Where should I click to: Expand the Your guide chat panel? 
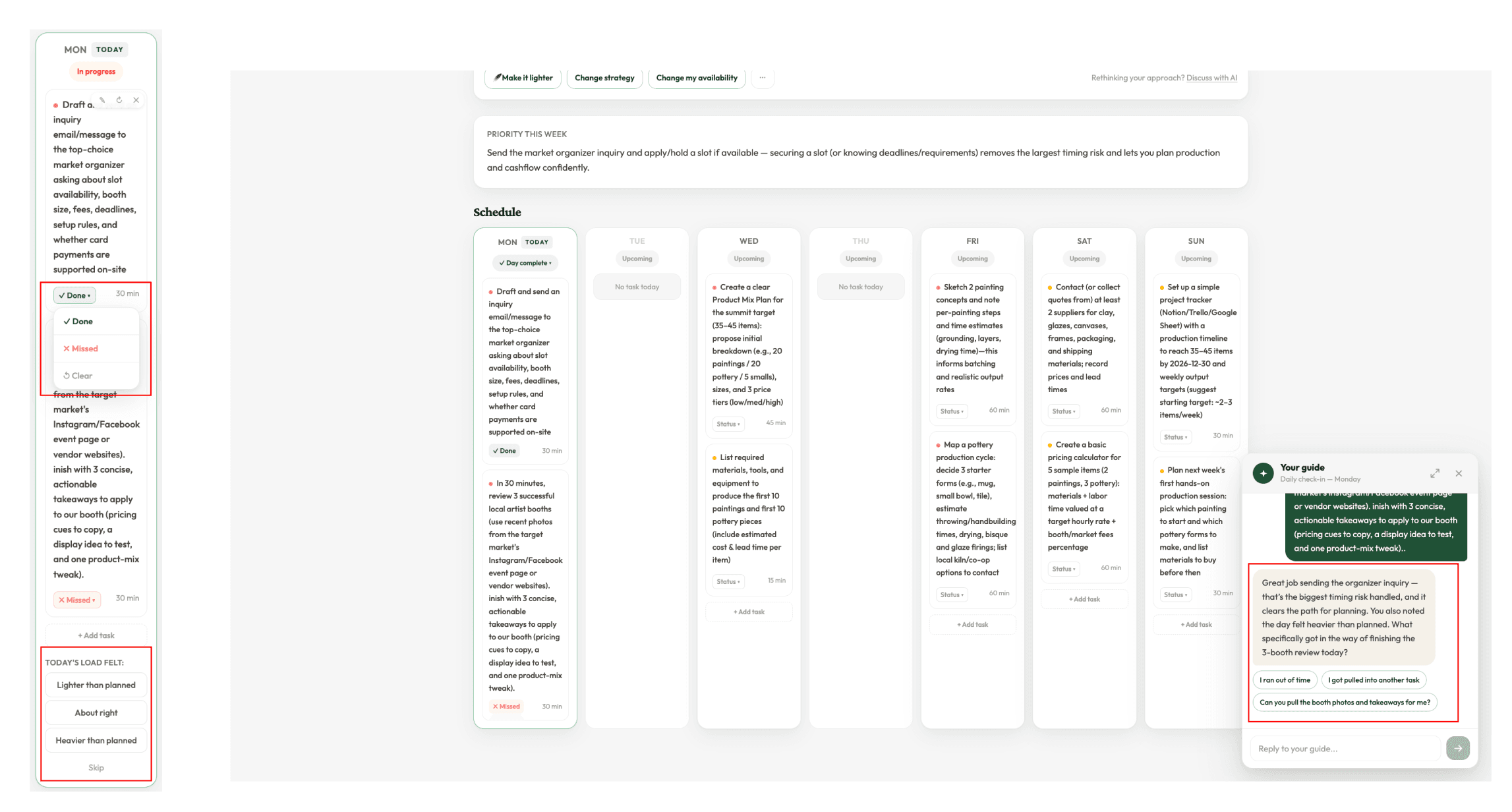pyautogui.click(x=1435, y=473)
